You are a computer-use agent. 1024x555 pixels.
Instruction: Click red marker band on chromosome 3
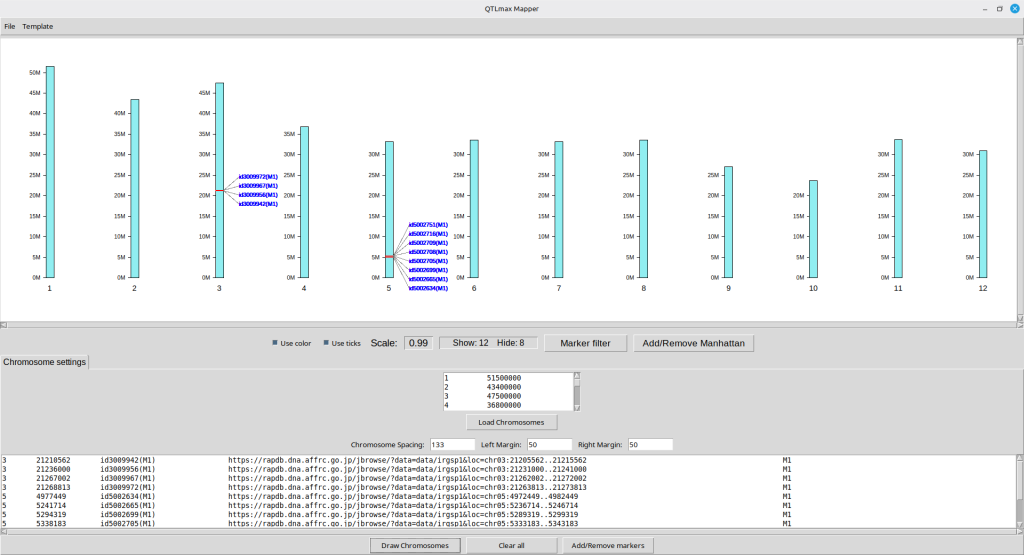click(219, 190)
